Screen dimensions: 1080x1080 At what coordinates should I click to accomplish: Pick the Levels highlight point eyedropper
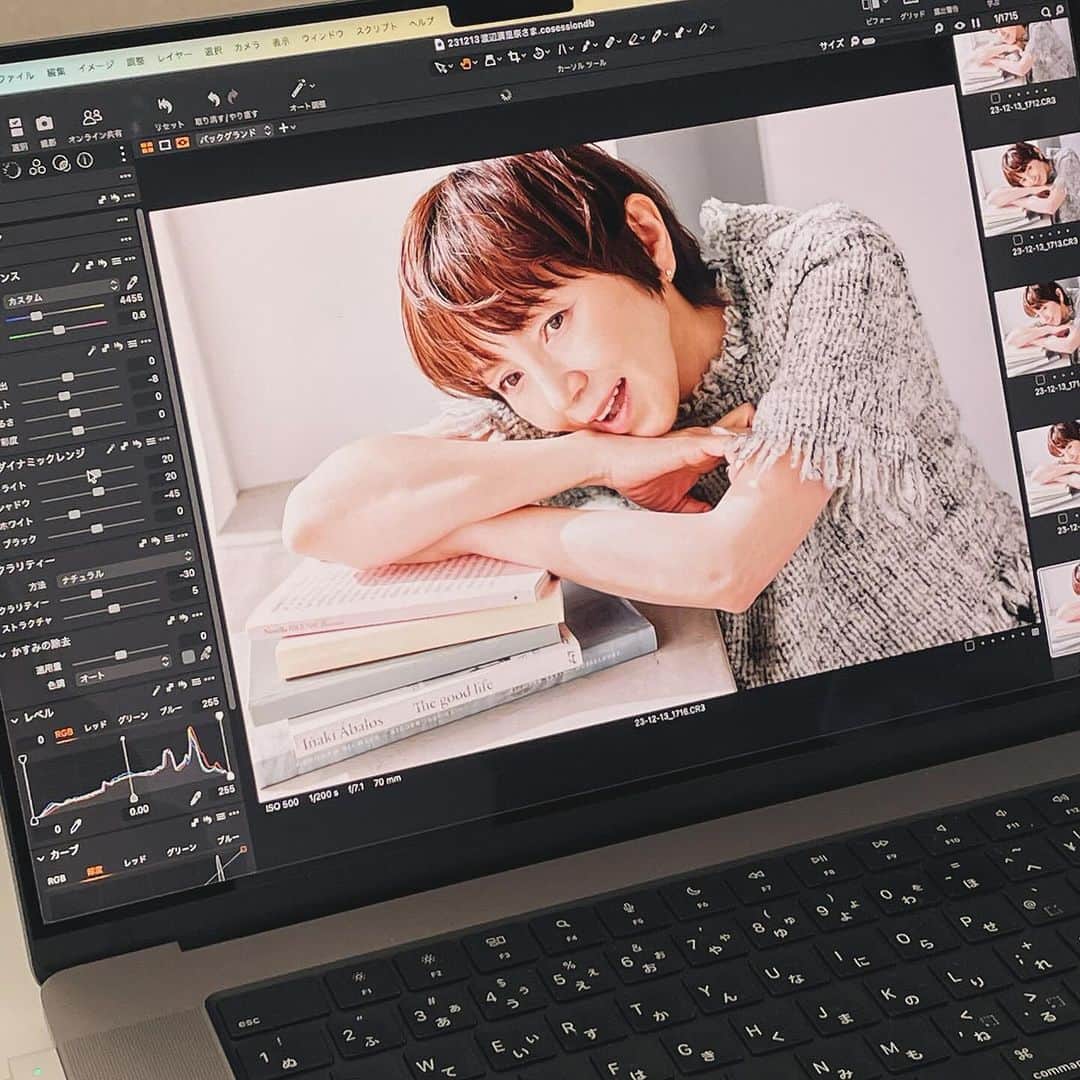(196, 798)
